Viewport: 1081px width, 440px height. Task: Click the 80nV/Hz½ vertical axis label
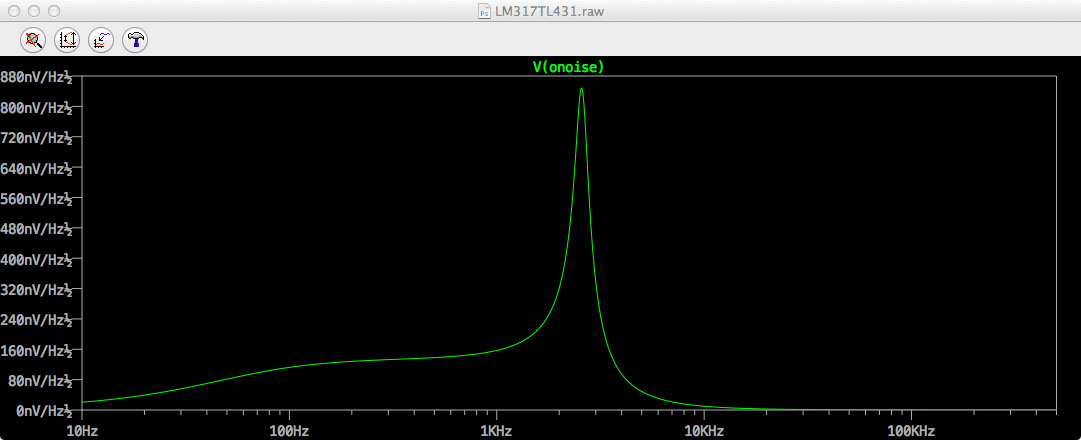[40, 382]
